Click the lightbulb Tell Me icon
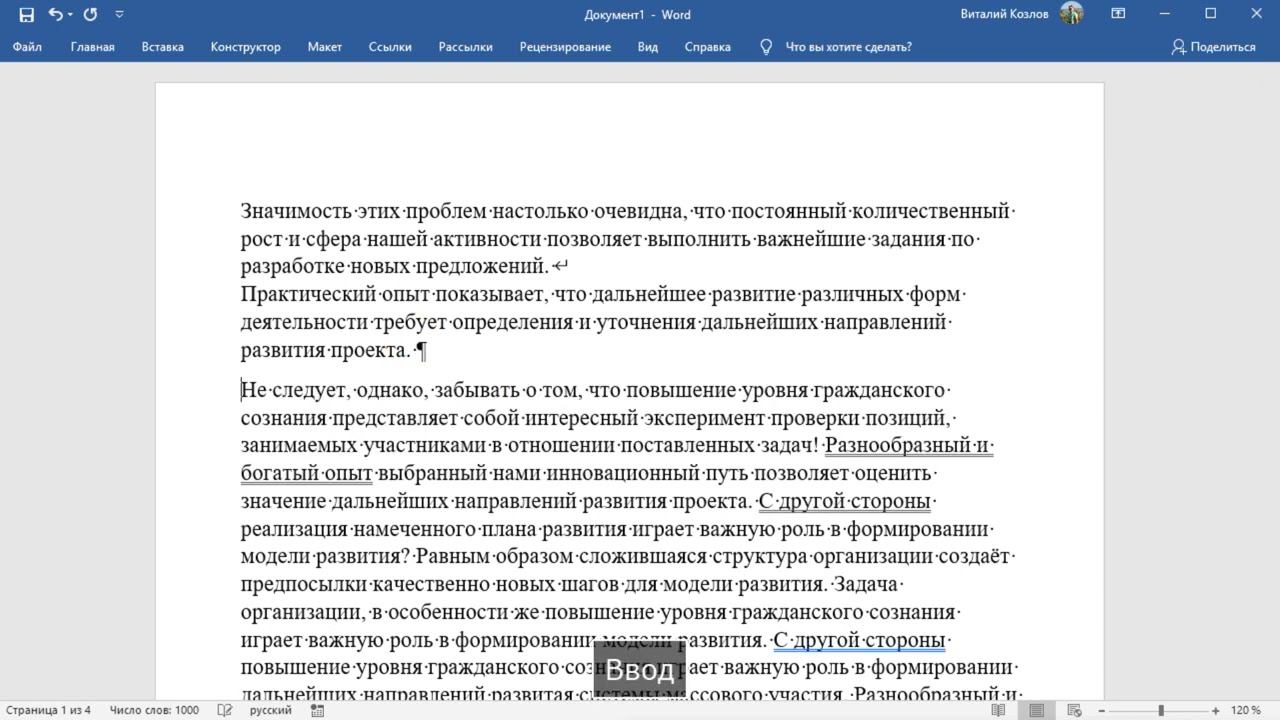 coord(766,47)
